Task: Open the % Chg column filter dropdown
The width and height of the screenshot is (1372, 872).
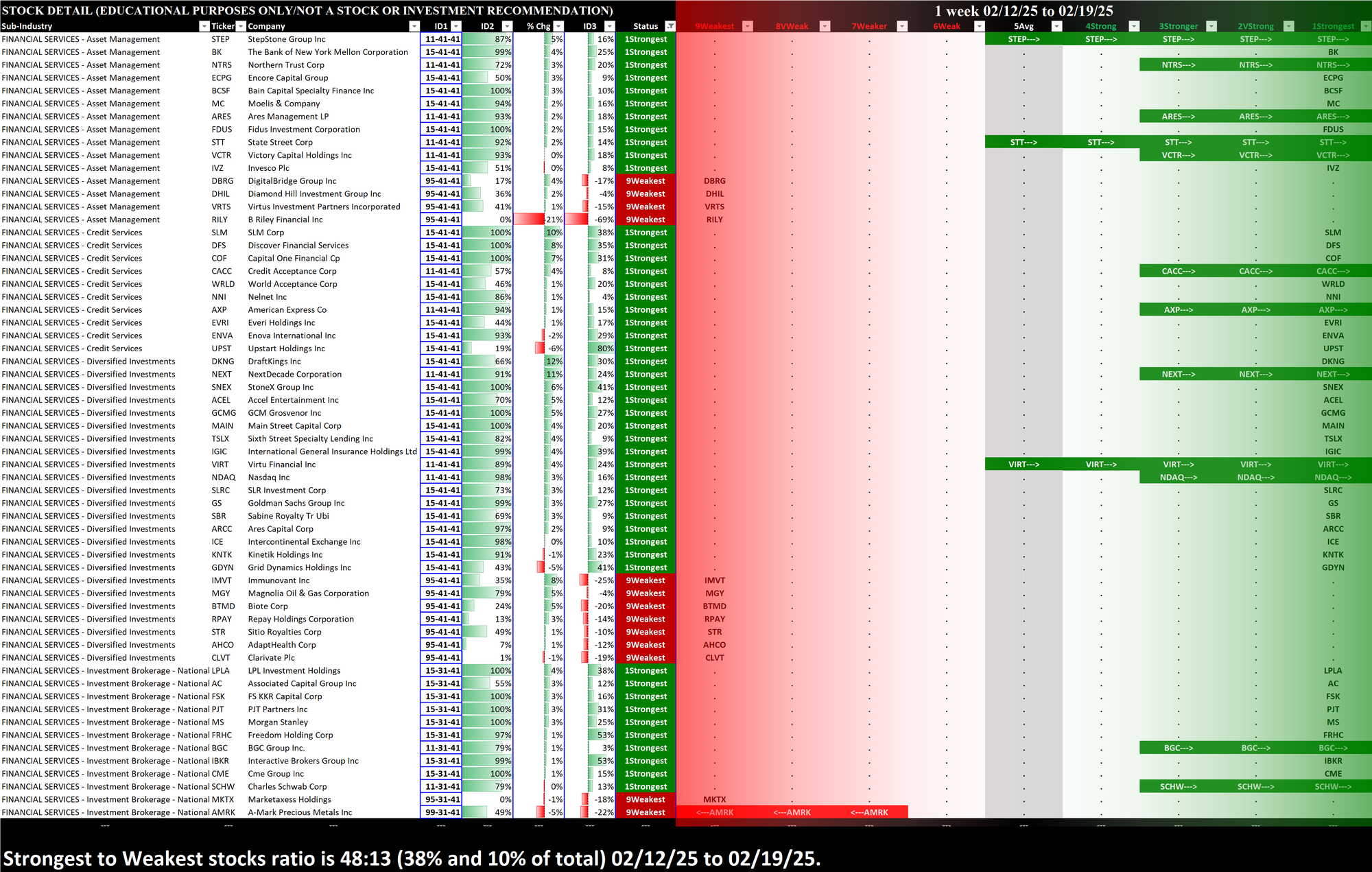Action: coord(558,26)
